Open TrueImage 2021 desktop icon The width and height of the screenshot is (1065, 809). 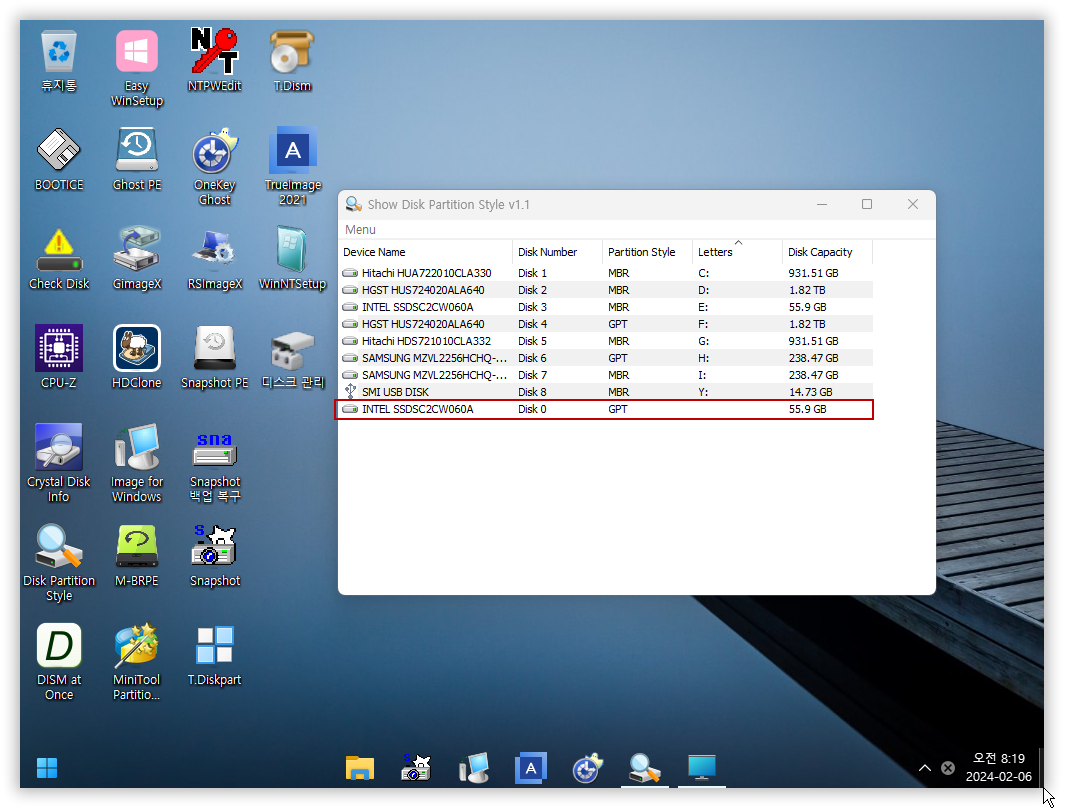293,167
